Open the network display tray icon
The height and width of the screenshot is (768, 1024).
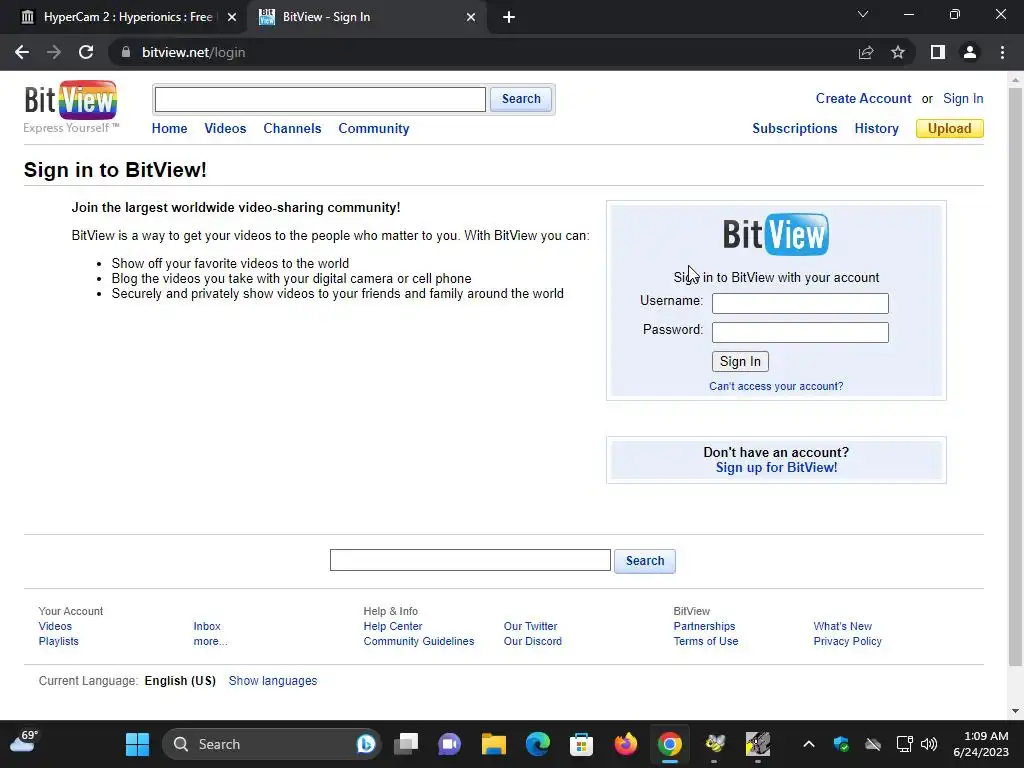click(x=904, y=744)
